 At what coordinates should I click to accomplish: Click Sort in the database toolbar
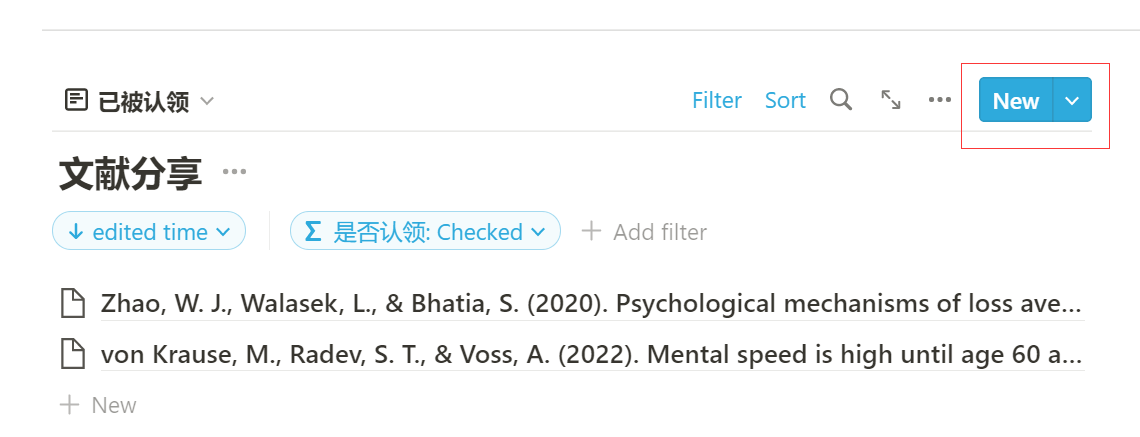[785, 101]
